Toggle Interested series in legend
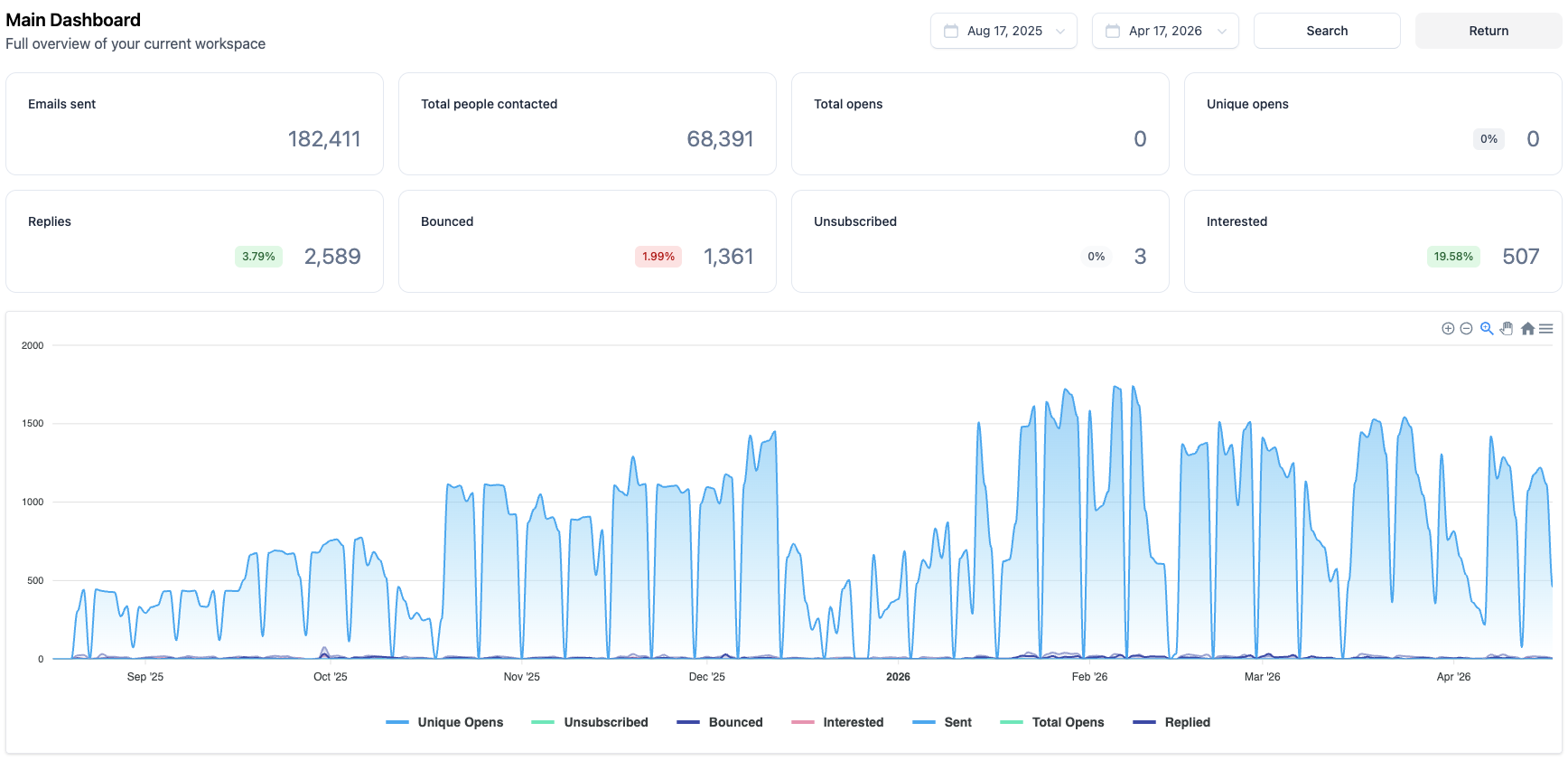The height and width of the screenshot is (770, 1568). [x=837, y=722]
